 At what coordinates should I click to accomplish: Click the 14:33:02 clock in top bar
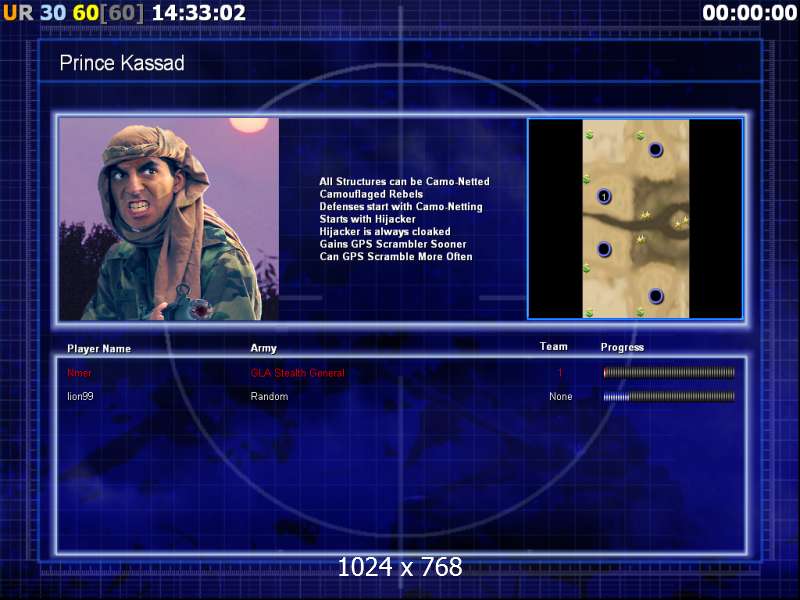[x=198, y=13]
